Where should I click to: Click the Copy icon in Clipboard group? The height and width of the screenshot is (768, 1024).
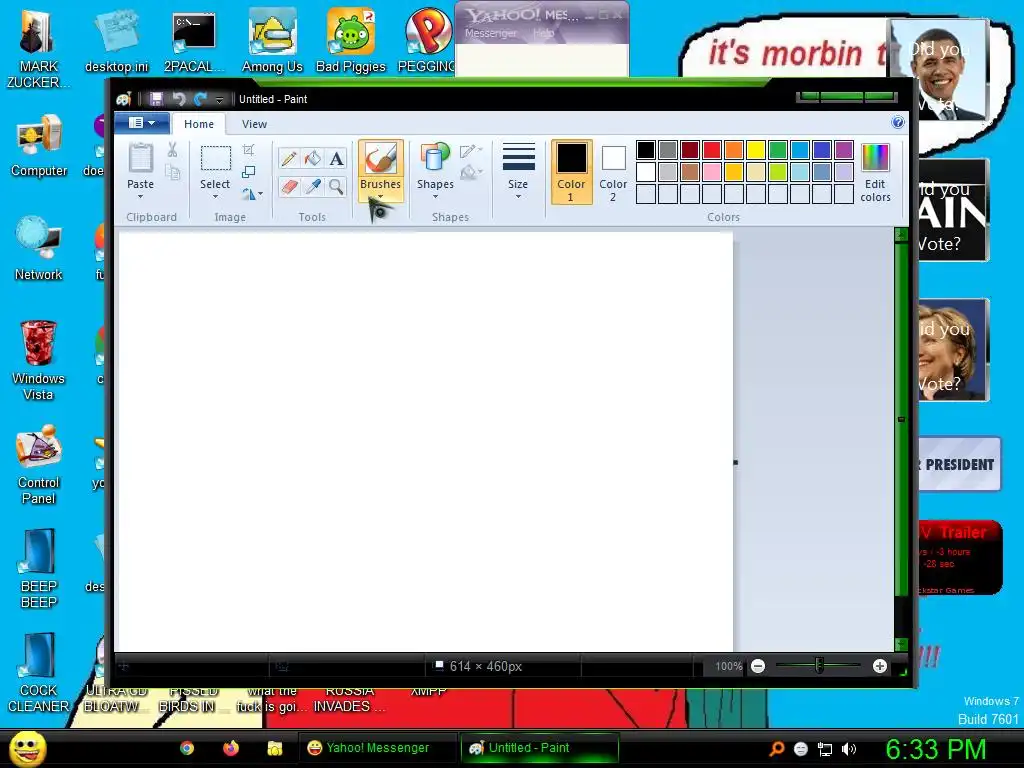tap(172, 172)
